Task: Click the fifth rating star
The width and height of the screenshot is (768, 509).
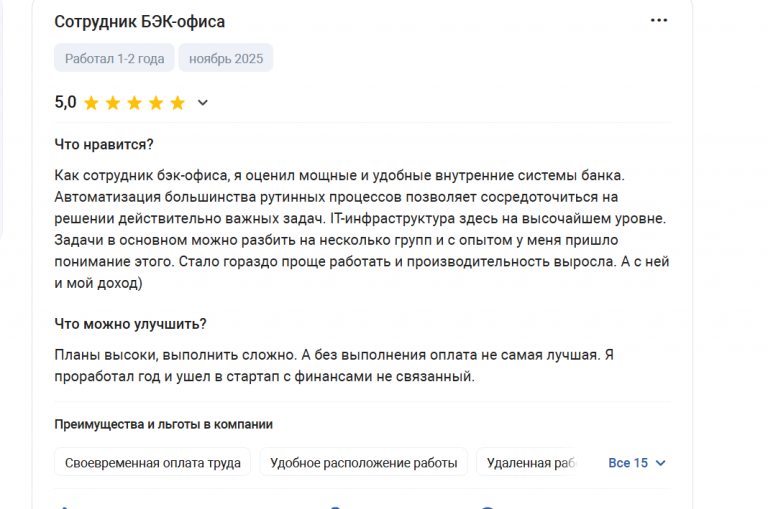Action: click(x=177, y=103)
